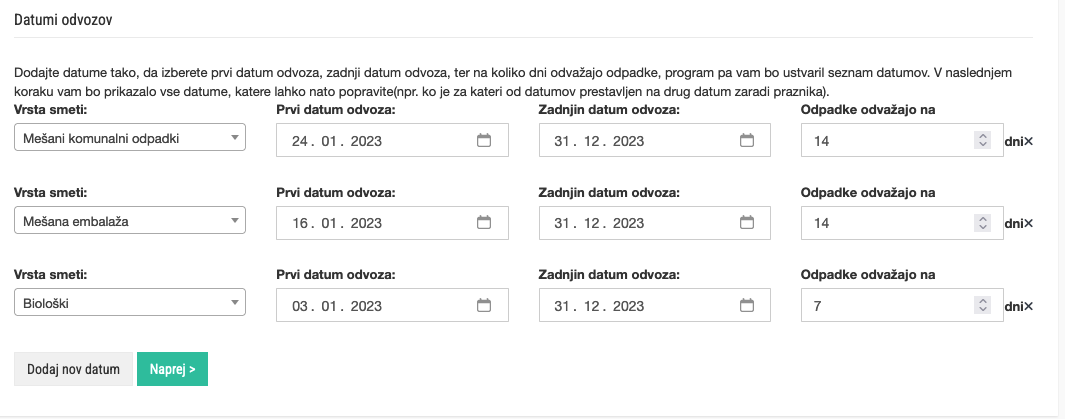Expand the Mešana embalaža waste type dropdown

pyautogui.click(x=130, y=220)
